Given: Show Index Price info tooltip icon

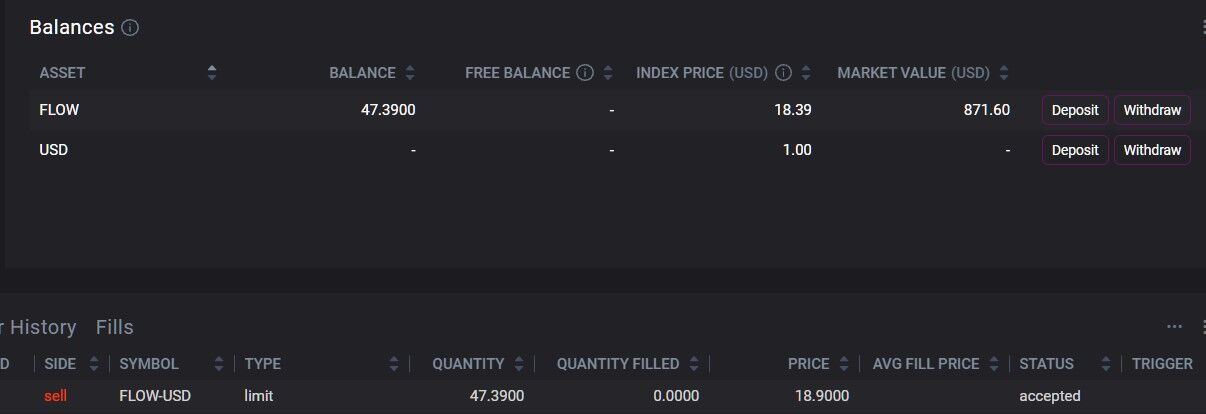Looking at the screenshot, I should click(x=784, y=73).
